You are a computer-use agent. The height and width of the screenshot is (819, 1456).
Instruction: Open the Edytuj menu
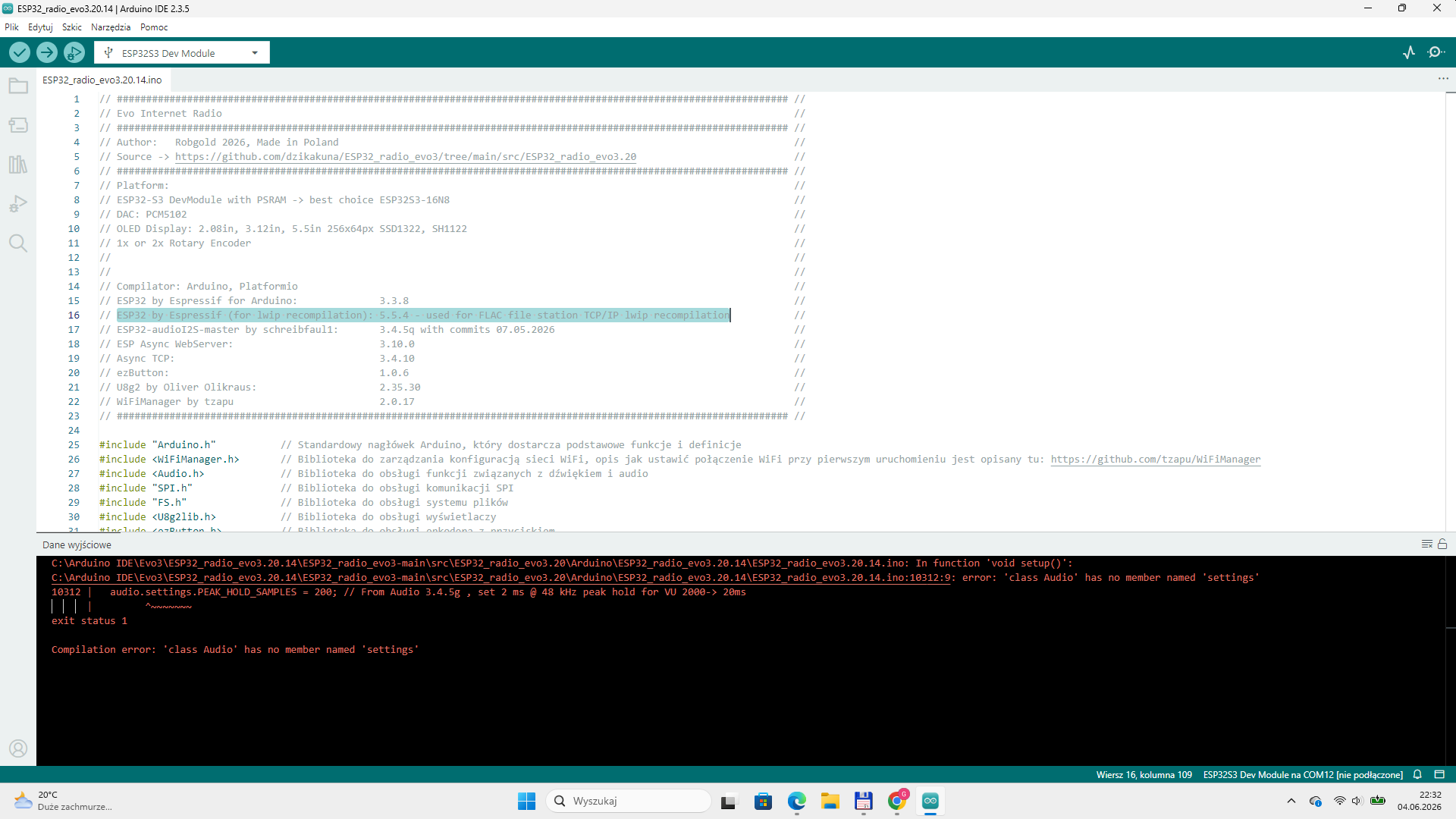click(x=40, y=27)
